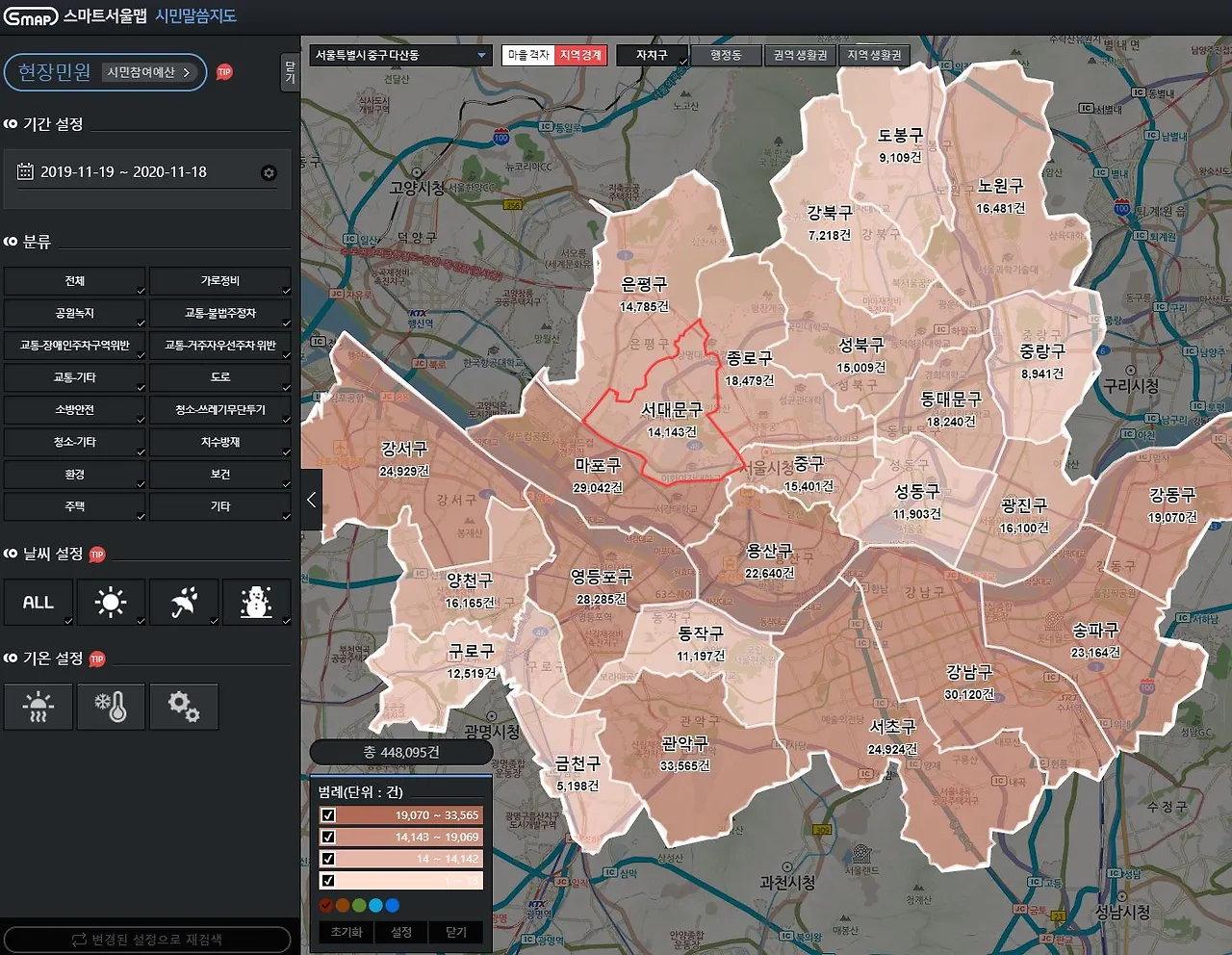The height and width of the screenshot is (955, 1232).
Task: Pick the dark red legend color theme
Action: (x=326, y=905)
